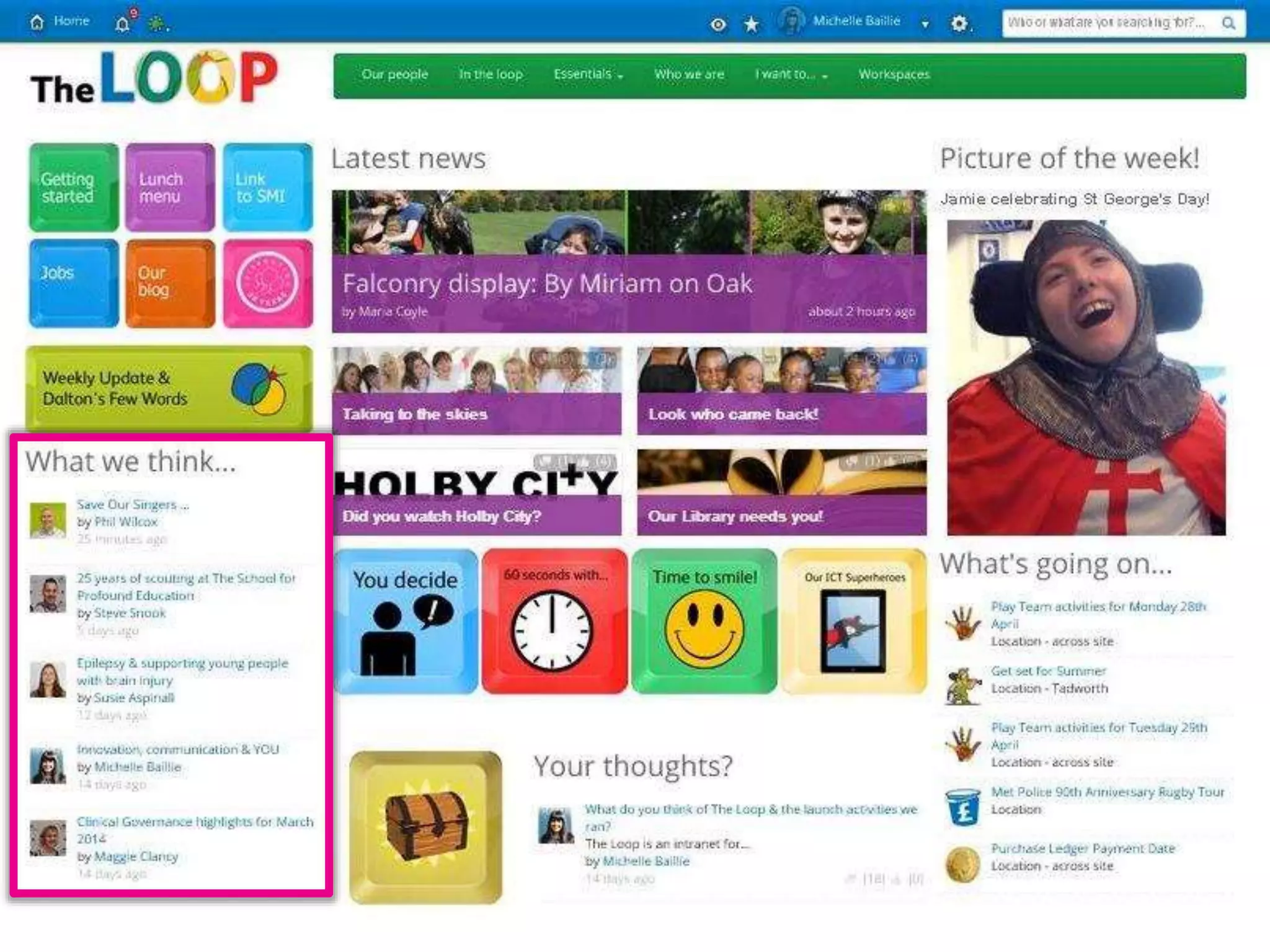Expand the 'I want to...' dropdown
The height and width of the screenshot is (952, 1270).
[791, 74]
